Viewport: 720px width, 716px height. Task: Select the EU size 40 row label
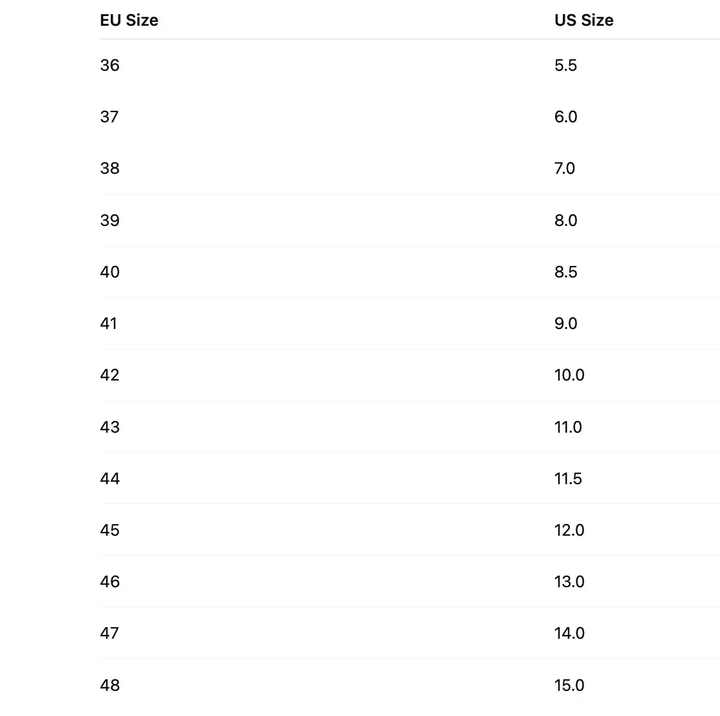[x=110, y=272]
